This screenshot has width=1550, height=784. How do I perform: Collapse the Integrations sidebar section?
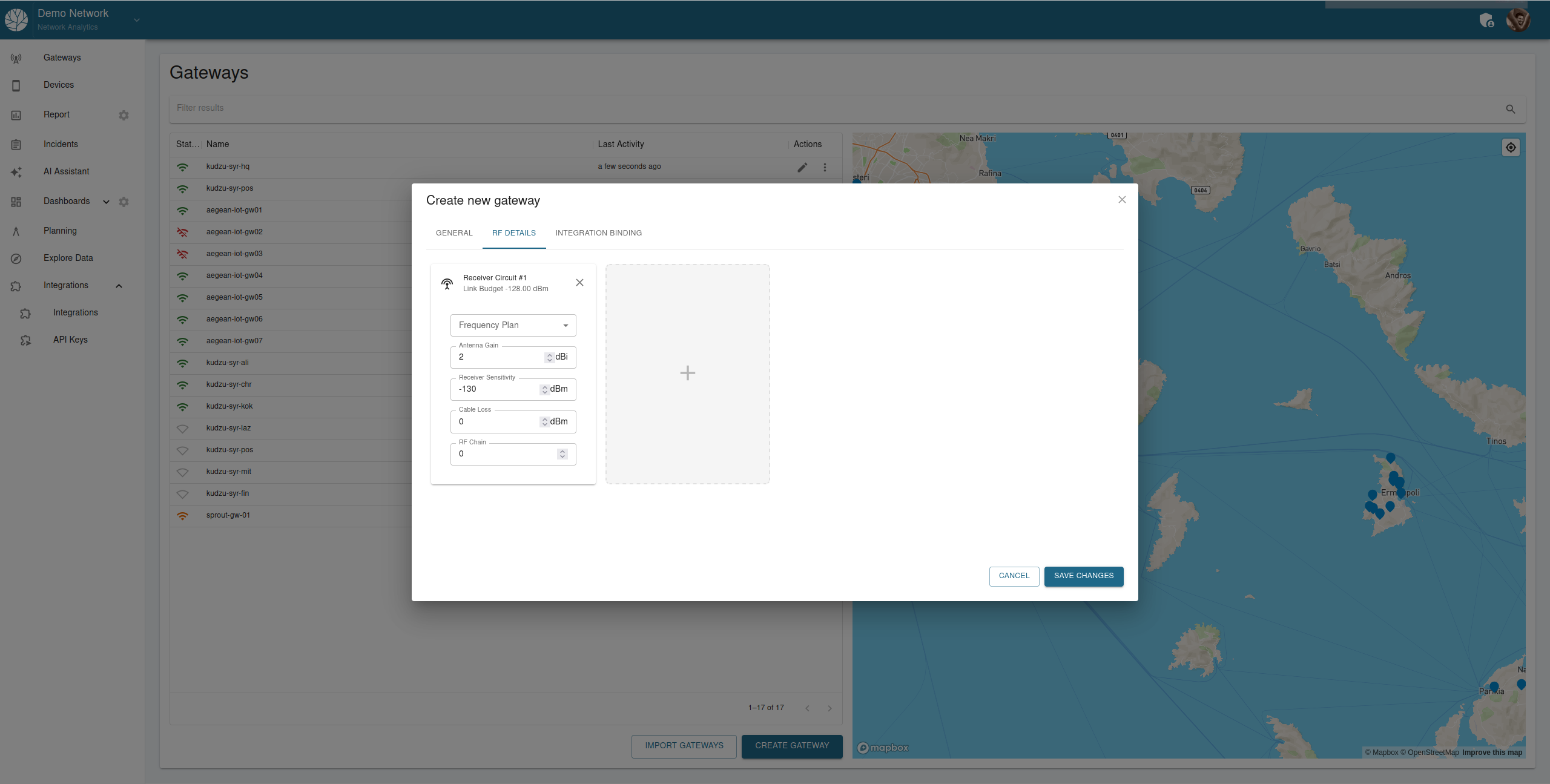[x=119, y=286]
